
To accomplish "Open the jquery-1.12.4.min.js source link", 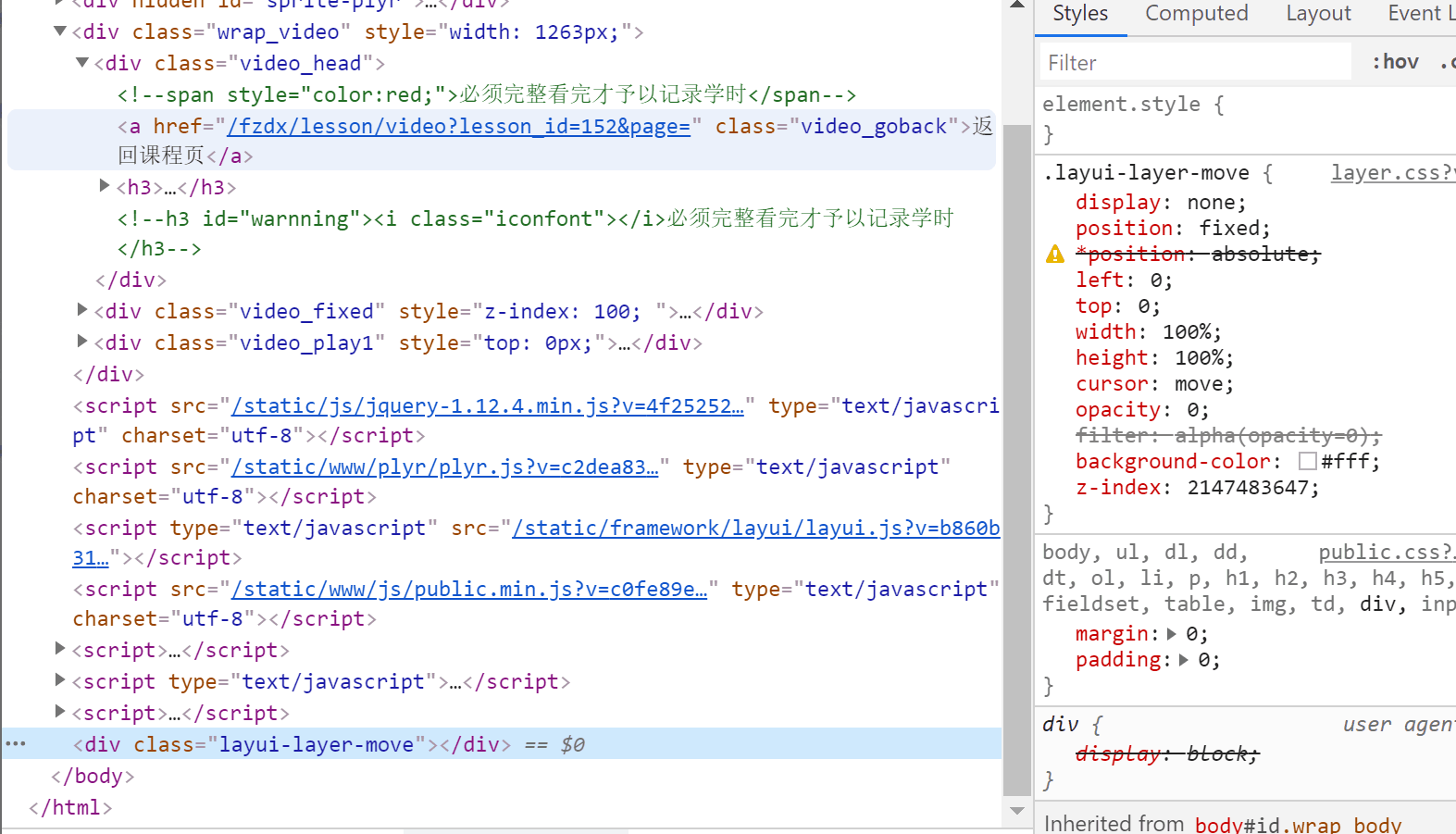I will click(x=488, y=405).
